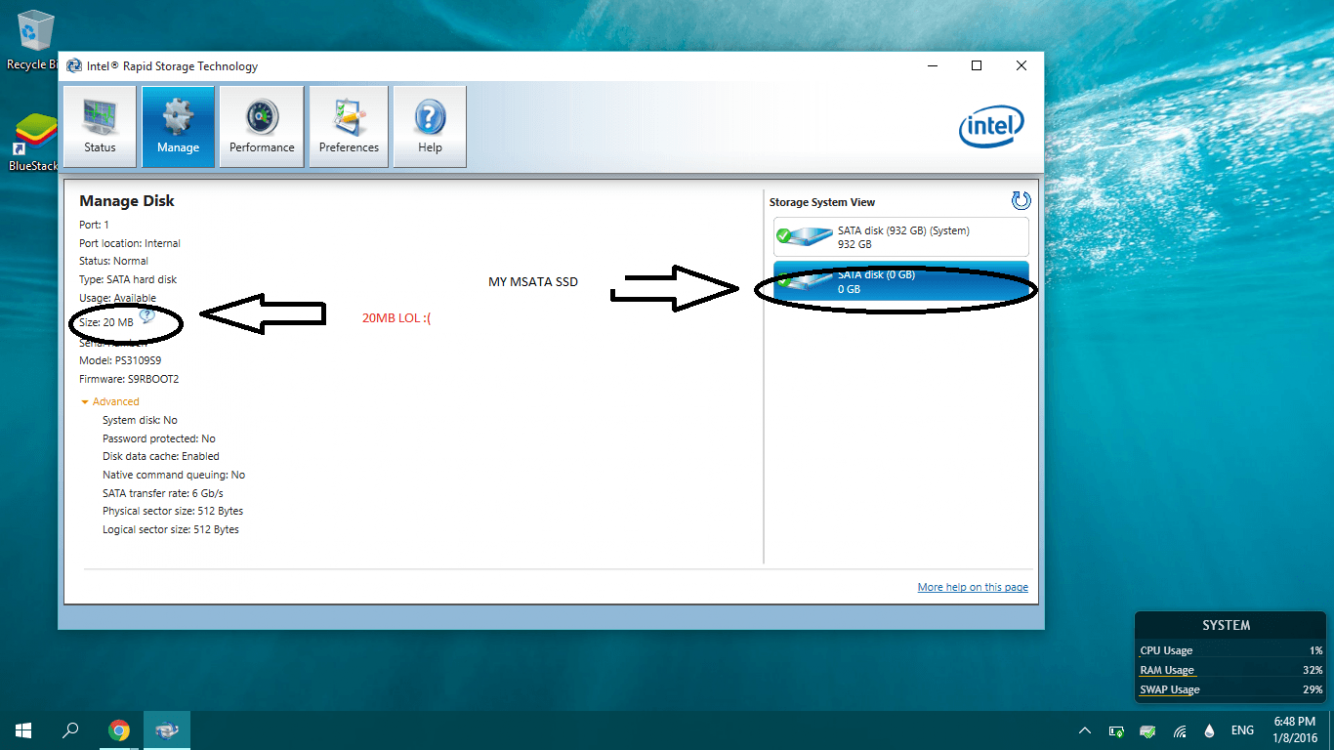Click the Manage Disk heading
Image resolution: width=1334 pixels, height=750 pixels.
tap(127, 201)
